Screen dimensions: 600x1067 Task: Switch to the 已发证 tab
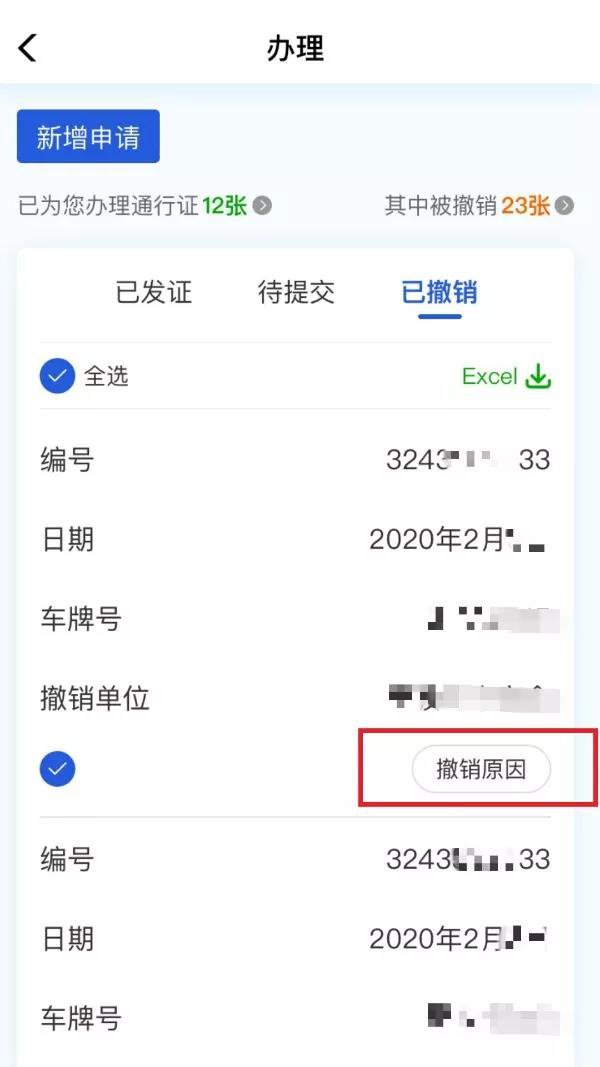pyautogui.click(x=154, y=293)
